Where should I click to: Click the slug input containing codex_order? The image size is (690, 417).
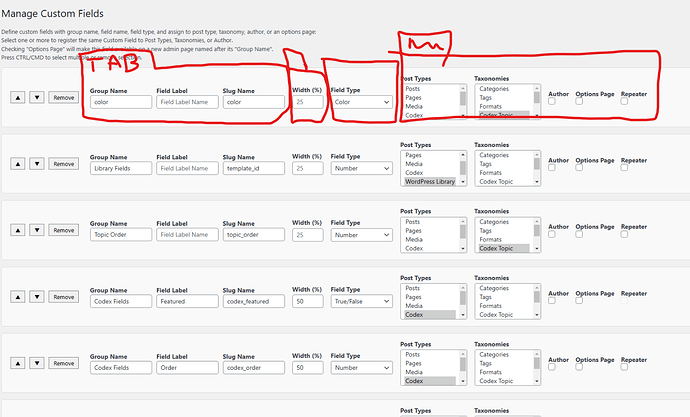(254, 368)
